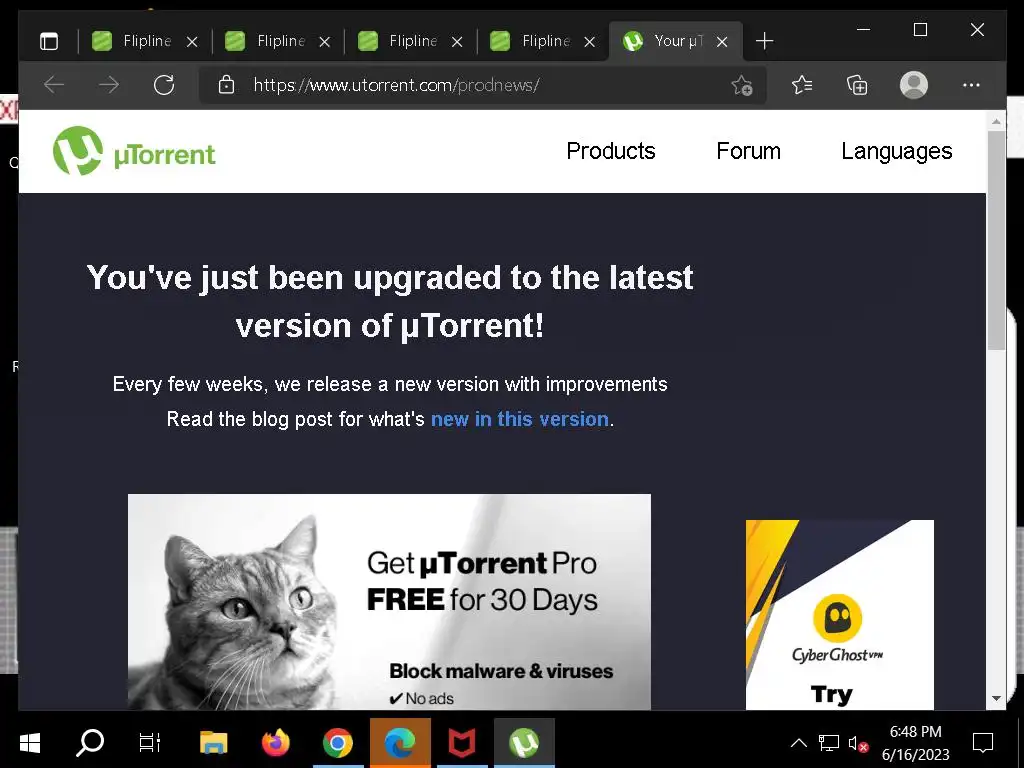Close the third Flipline tab
Screen dimensions: 1024x768
click(x=457, y=42)
